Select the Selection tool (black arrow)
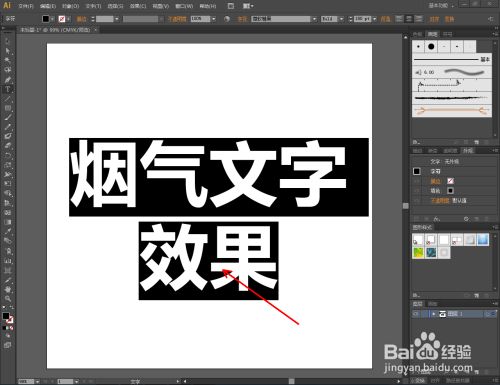The height and width of the screenshot is (385, 500). coord(8,42)
